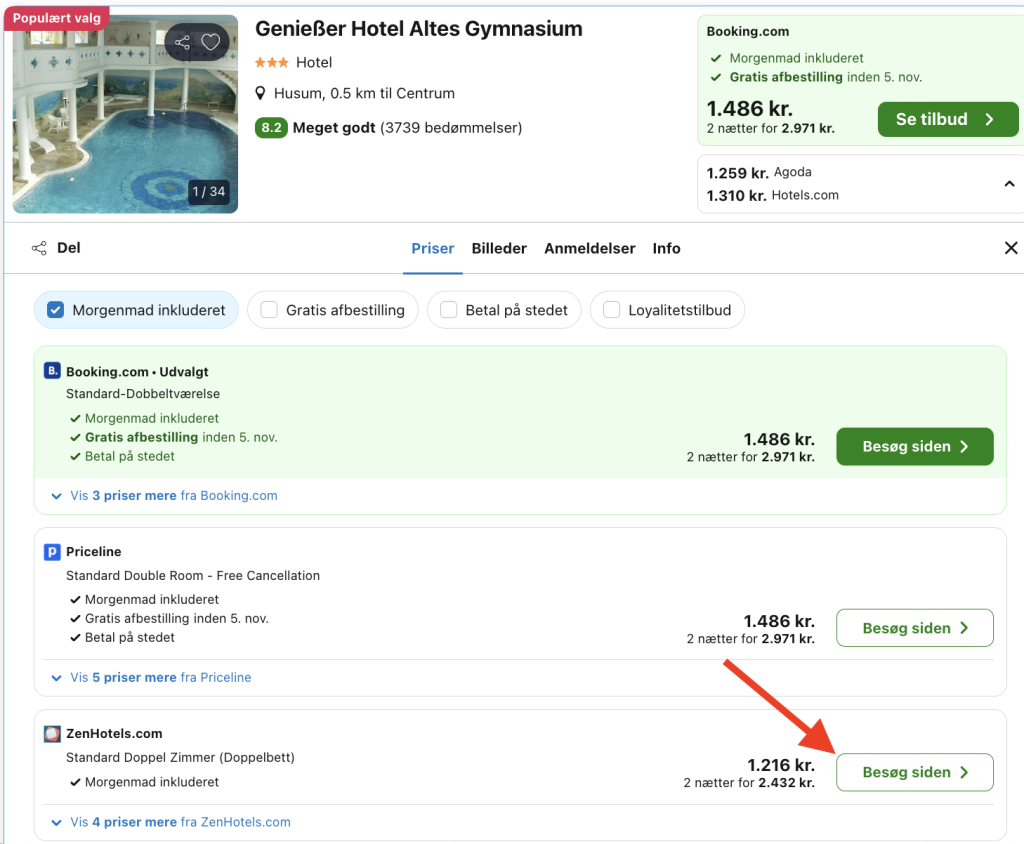
Task: Collapse the Agoda and Hotels.com price list
Action: click(x=1009, y=184)
